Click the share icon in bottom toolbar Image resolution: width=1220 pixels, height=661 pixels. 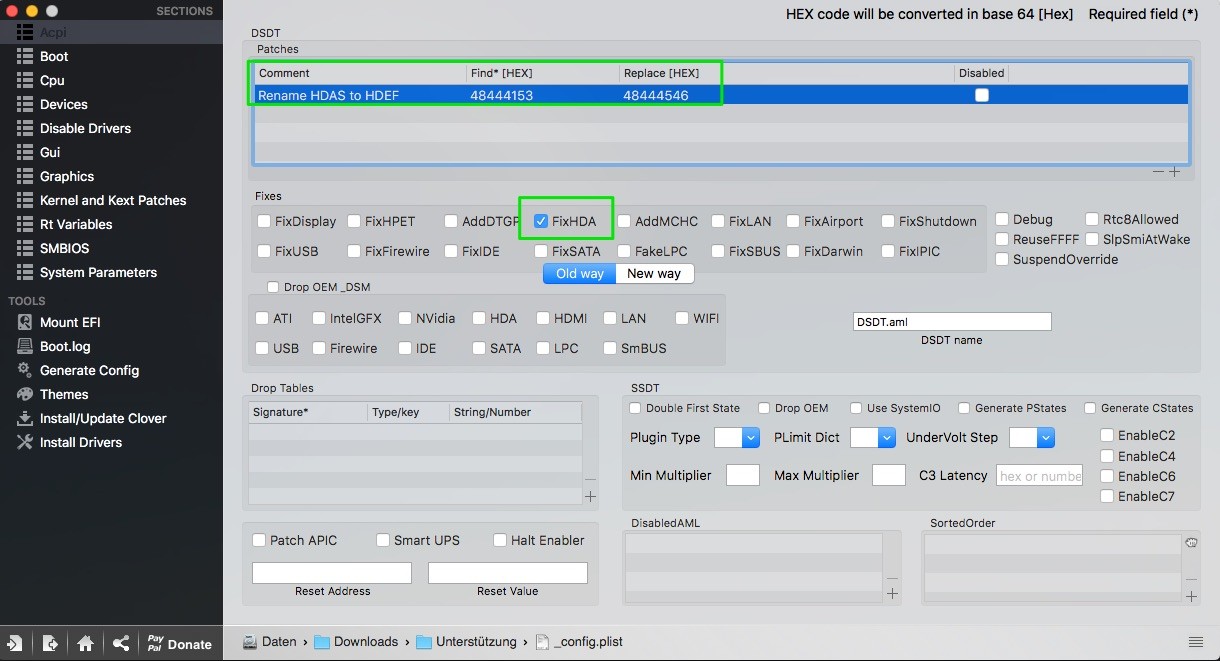click(x=121, y=644)
